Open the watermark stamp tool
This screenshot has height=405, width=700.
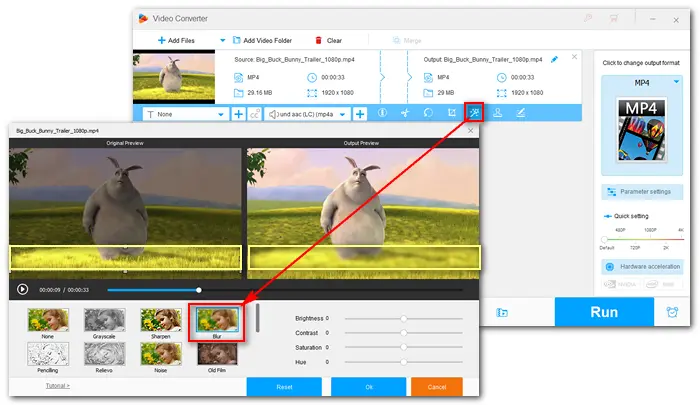pyautogui.click(x=497, y=113)
